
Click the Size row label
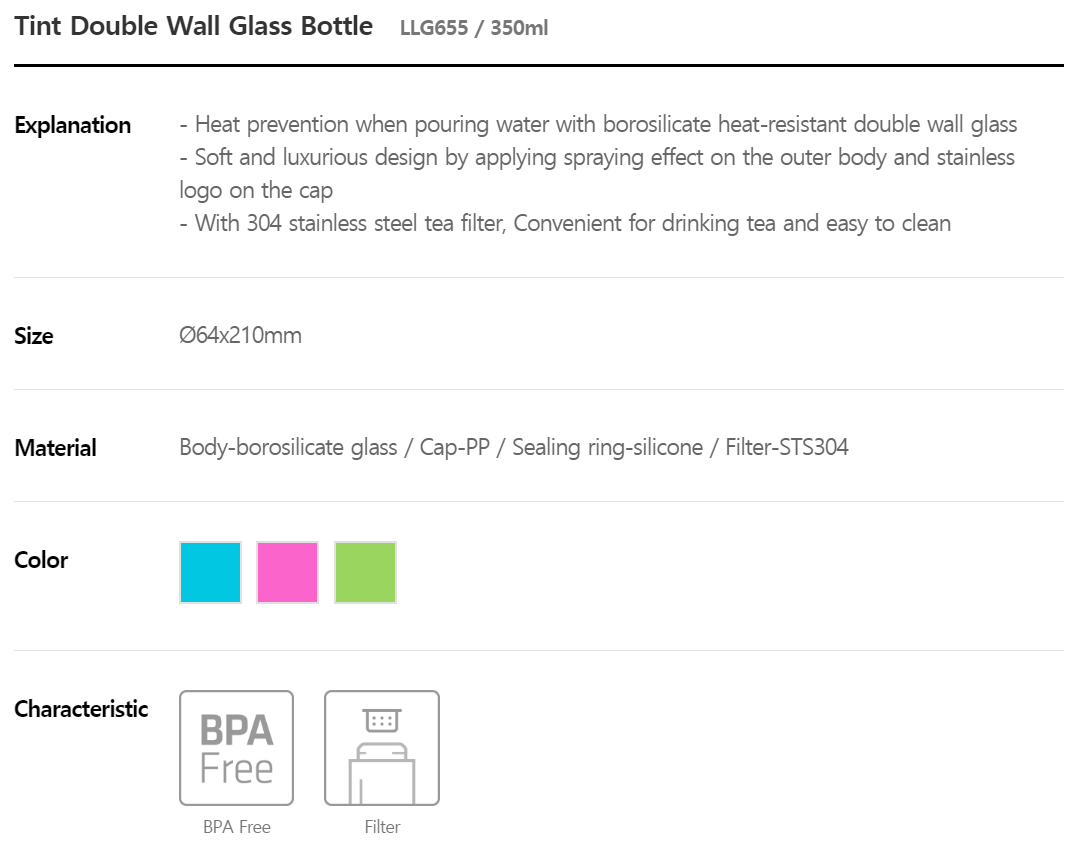pos(34,336)
